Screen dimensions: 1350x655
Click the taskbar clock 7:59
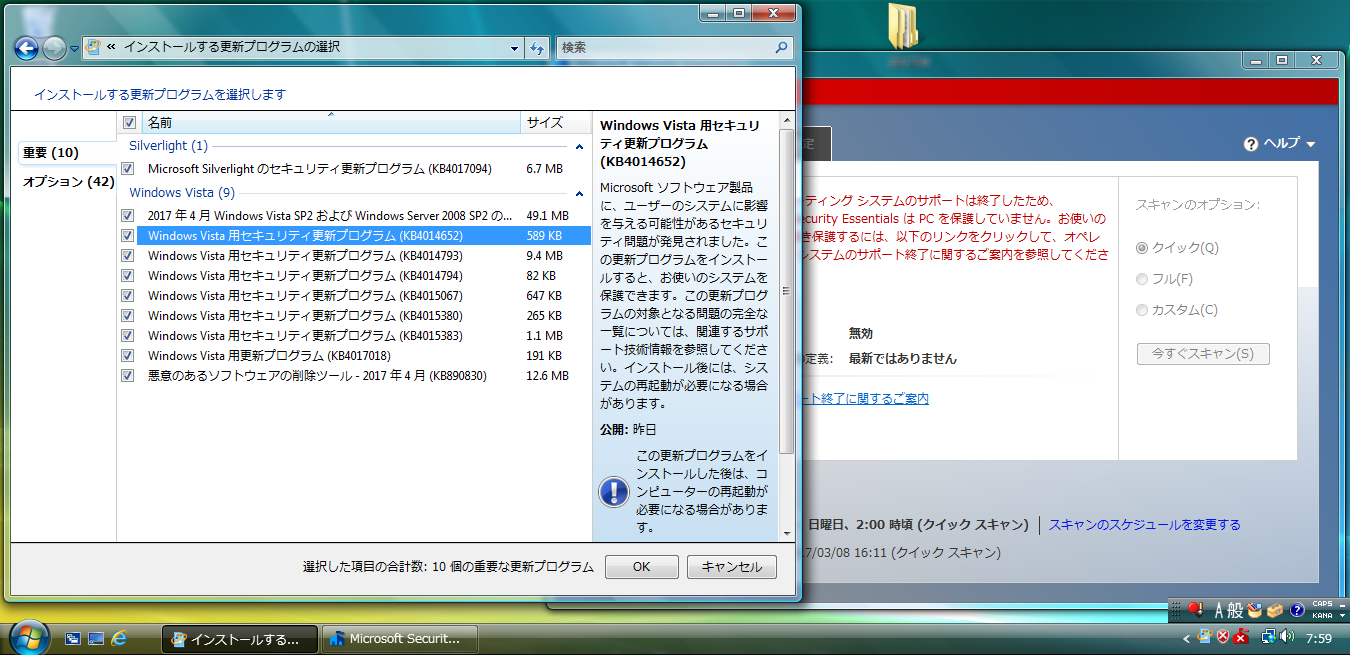pos(1319,638)
